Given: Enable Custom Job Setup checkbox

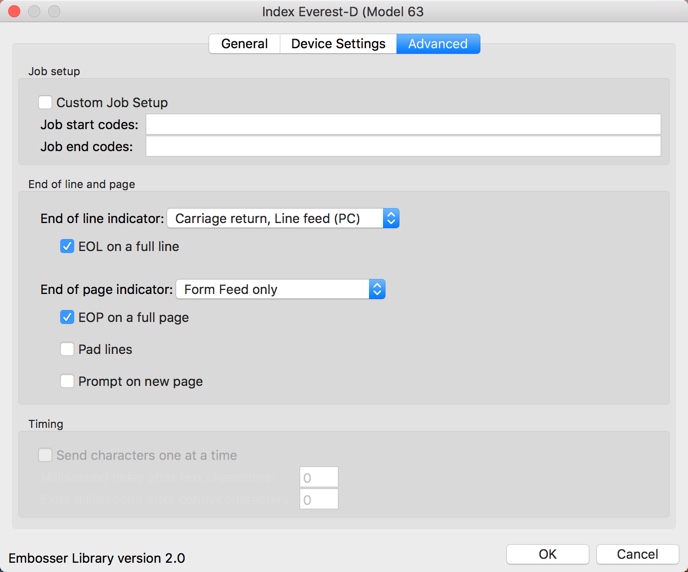Looking at the screenshot, I should click(x=46, y=103).
